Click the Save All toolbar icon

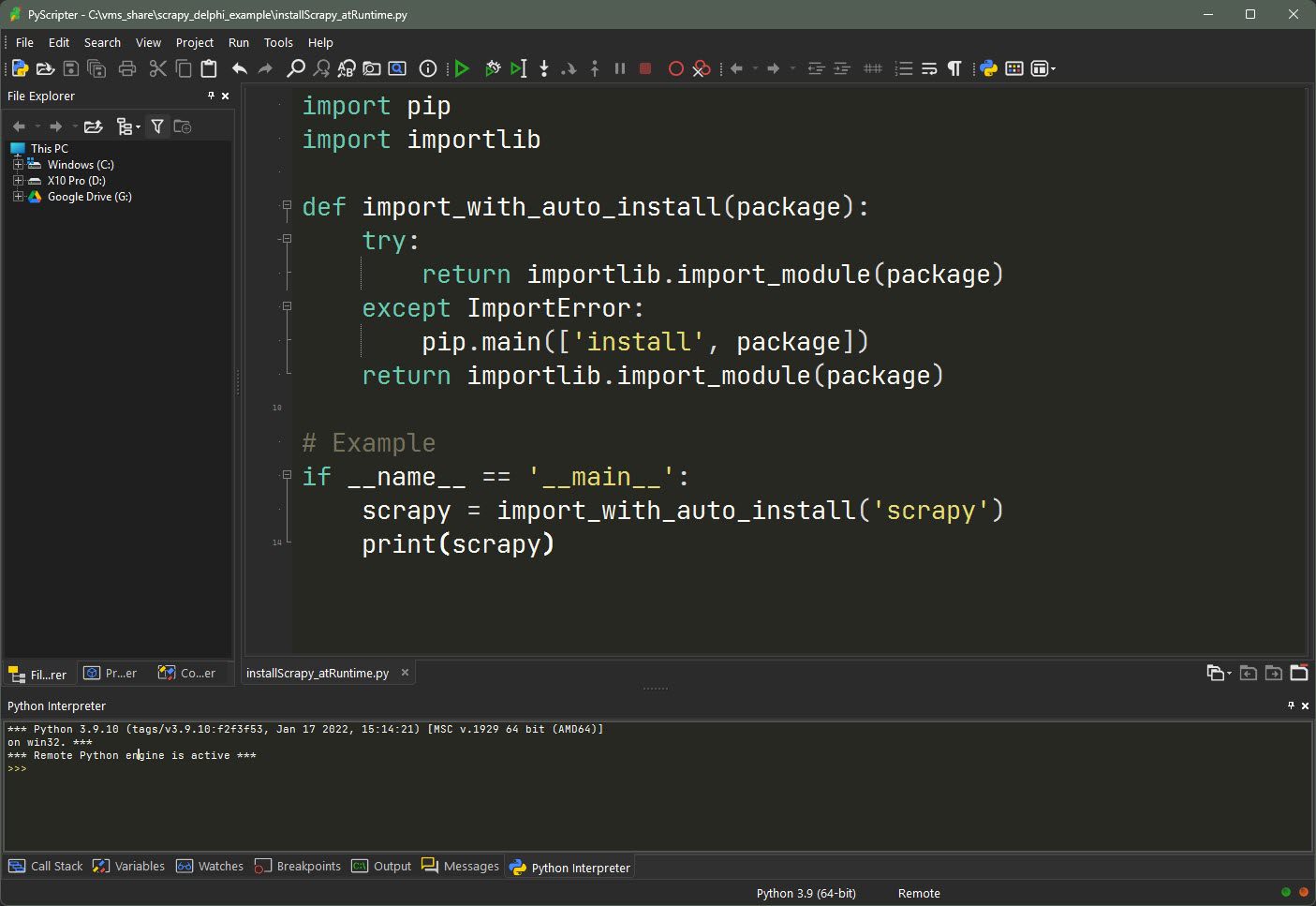(x=96, y=68)
